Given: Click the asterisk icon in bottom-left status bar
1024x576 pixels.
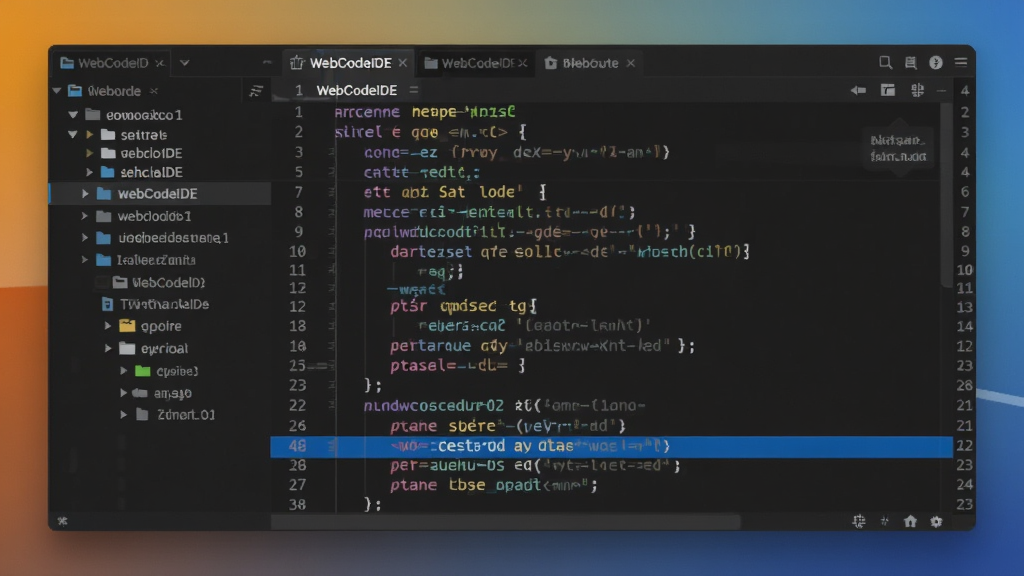Looking at the screenshot, I should point(63,521).
